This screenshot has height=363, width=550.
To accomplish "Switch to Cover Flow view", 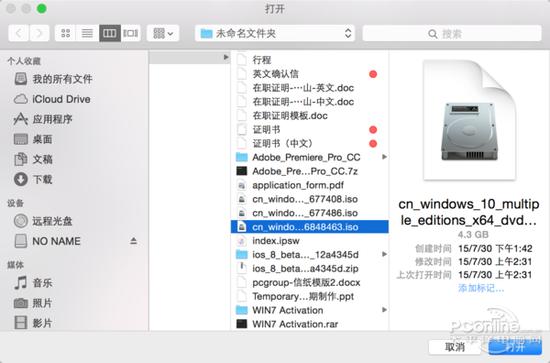I will click(x=130, y=33).
